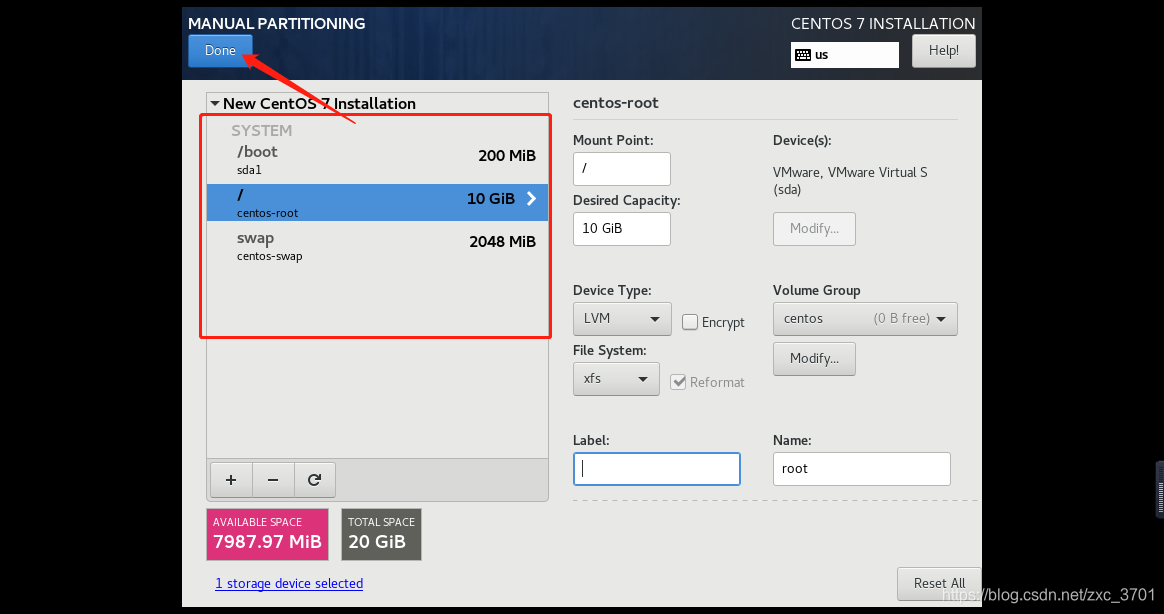Remove the selected mount point with minus button
Image resolution: width=1164 pixels, height=614 pixels.
[273, 480]
